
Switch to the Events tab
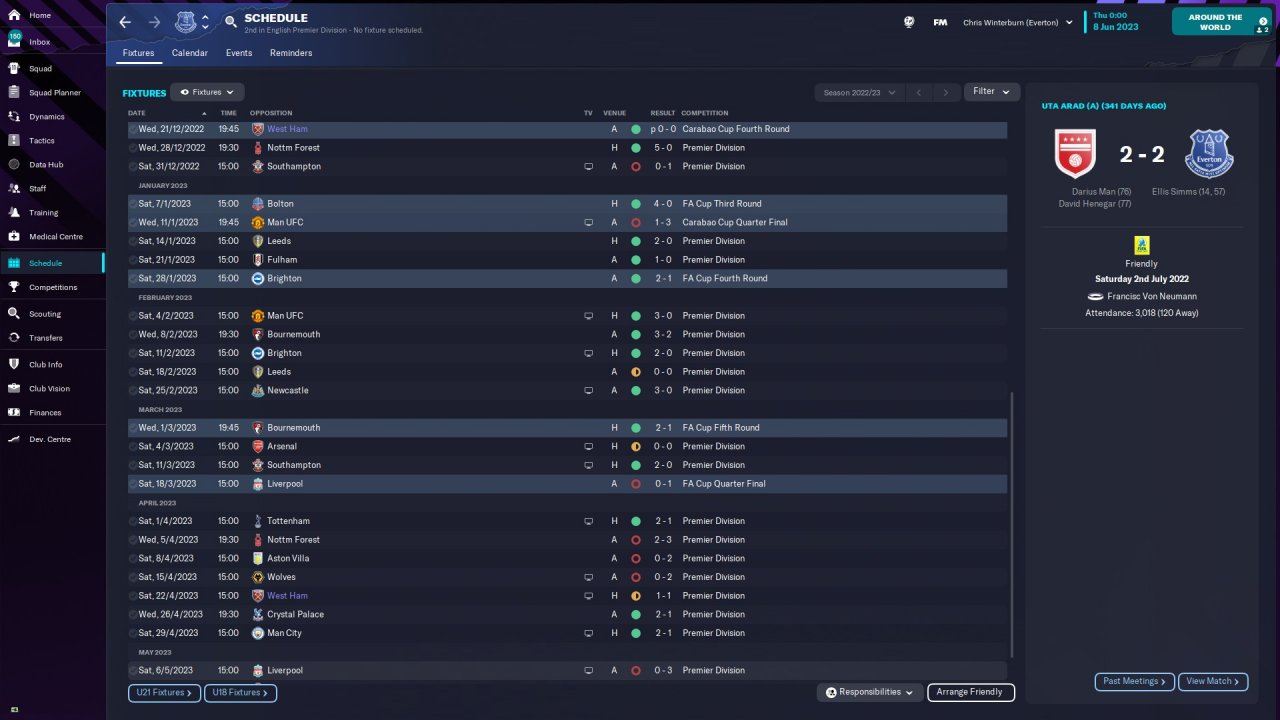(x=239, y=53)
